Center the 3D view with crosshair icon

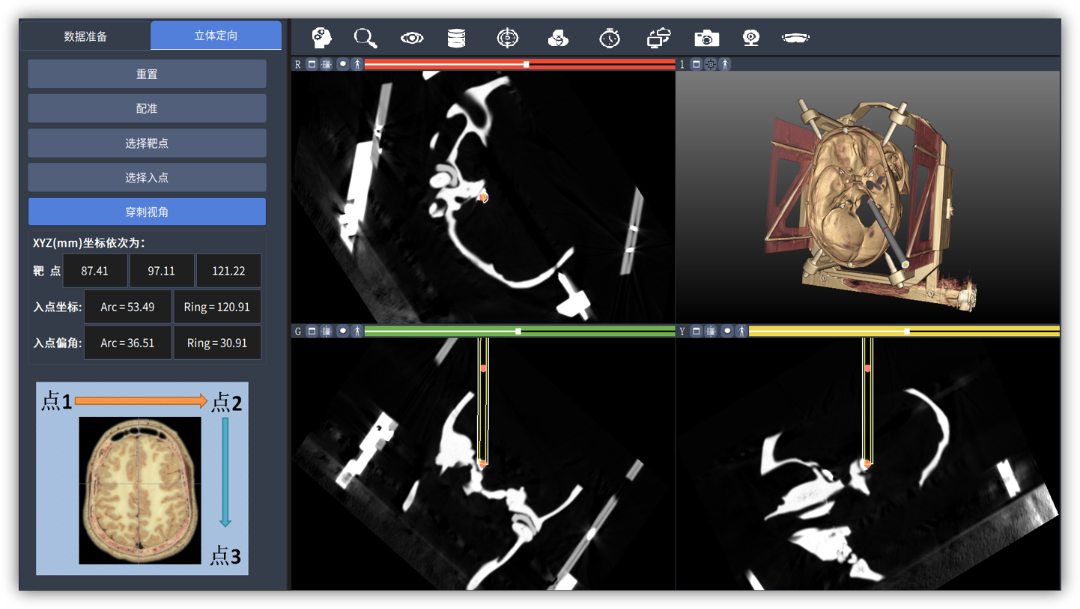[711, 64]
